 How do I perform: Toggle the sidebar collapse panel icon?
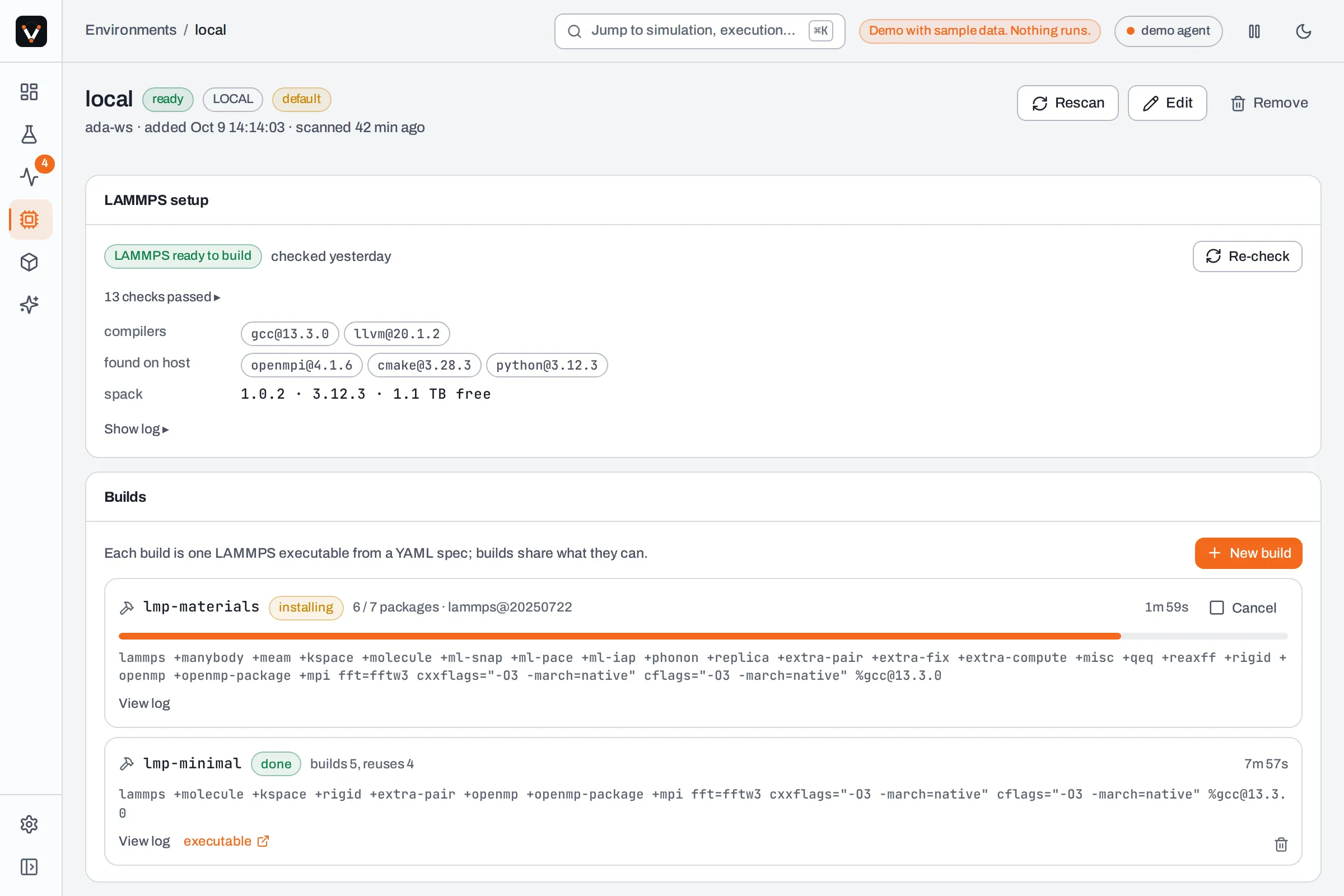tap(29, 867)
